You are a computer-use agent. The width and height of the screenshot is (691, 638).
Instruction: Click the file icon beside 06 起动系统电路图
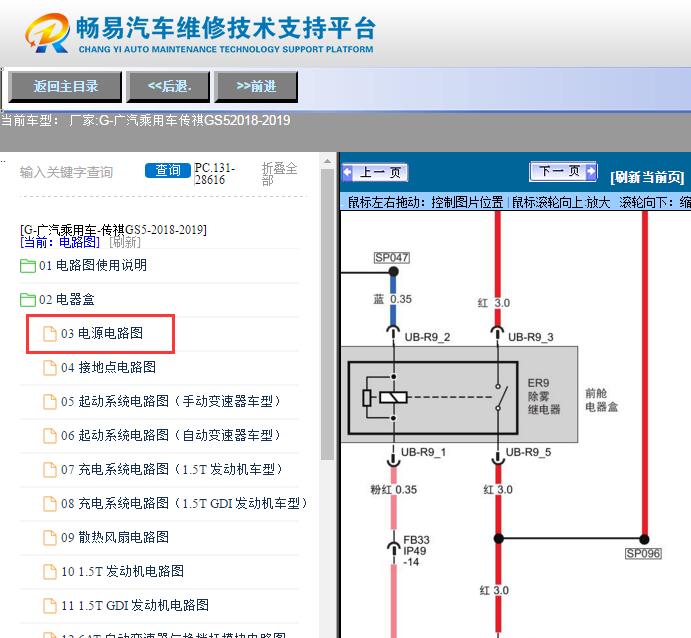(x=50, y=436)
